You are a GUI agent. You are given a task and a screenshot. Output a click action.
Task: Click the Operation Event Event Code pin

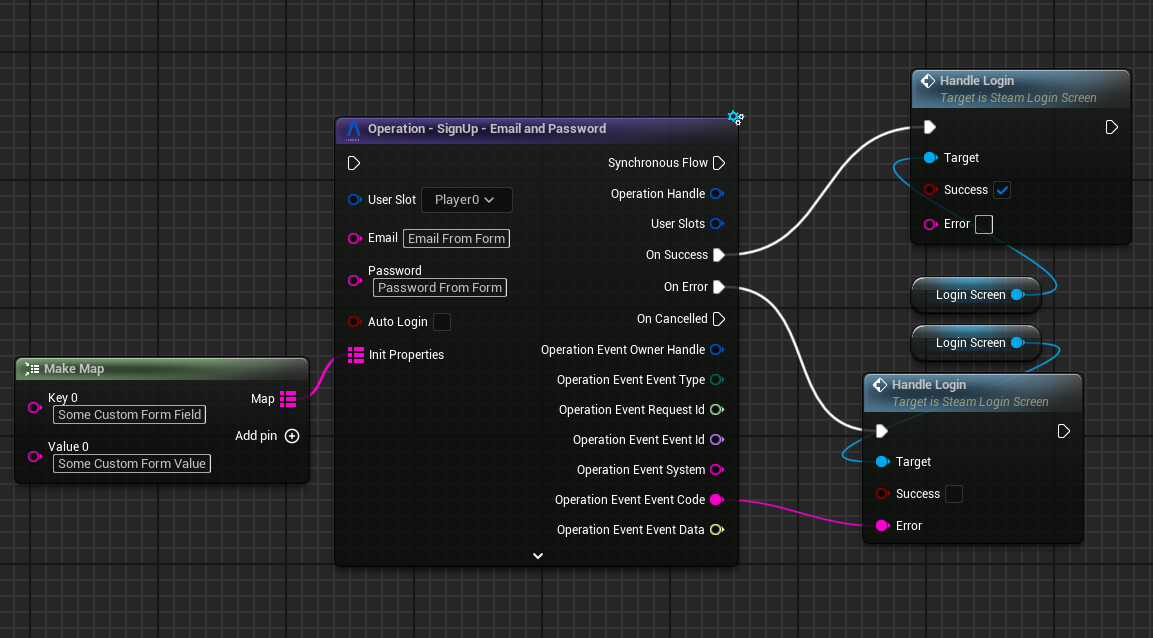[x=716, y=500]
